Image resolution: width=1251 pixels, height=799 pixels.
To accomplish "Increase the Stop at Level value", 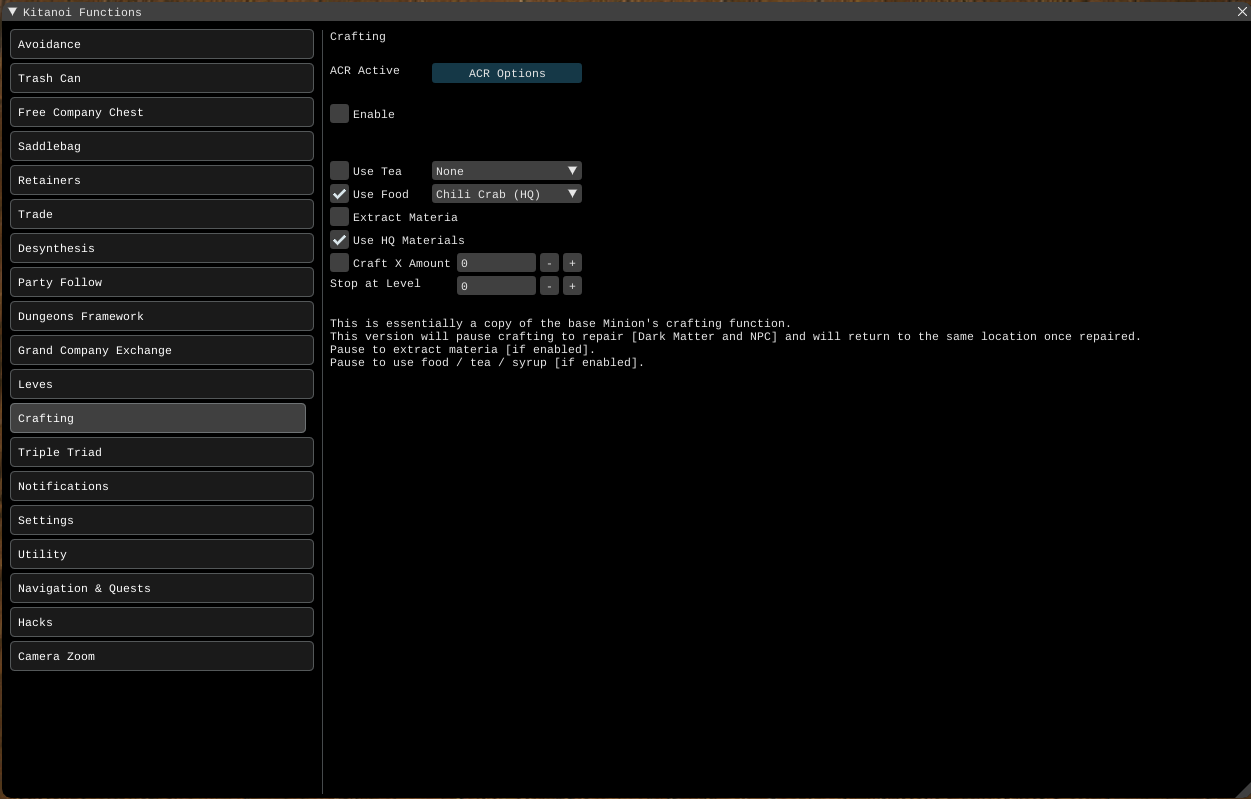I will (572, 286).
